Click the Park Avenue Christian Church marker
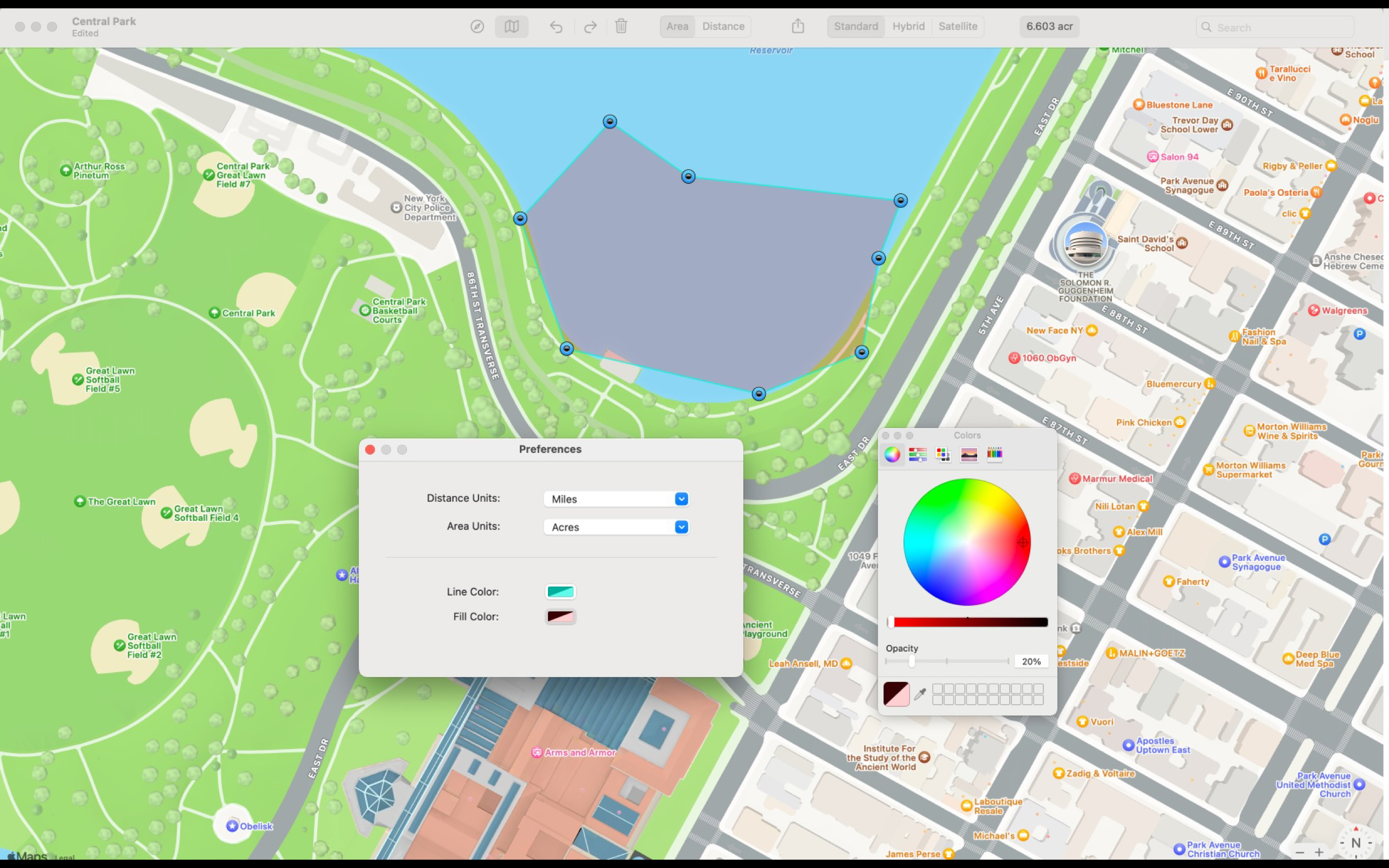Screen dimensions: 1389x868 (1180, 848)
